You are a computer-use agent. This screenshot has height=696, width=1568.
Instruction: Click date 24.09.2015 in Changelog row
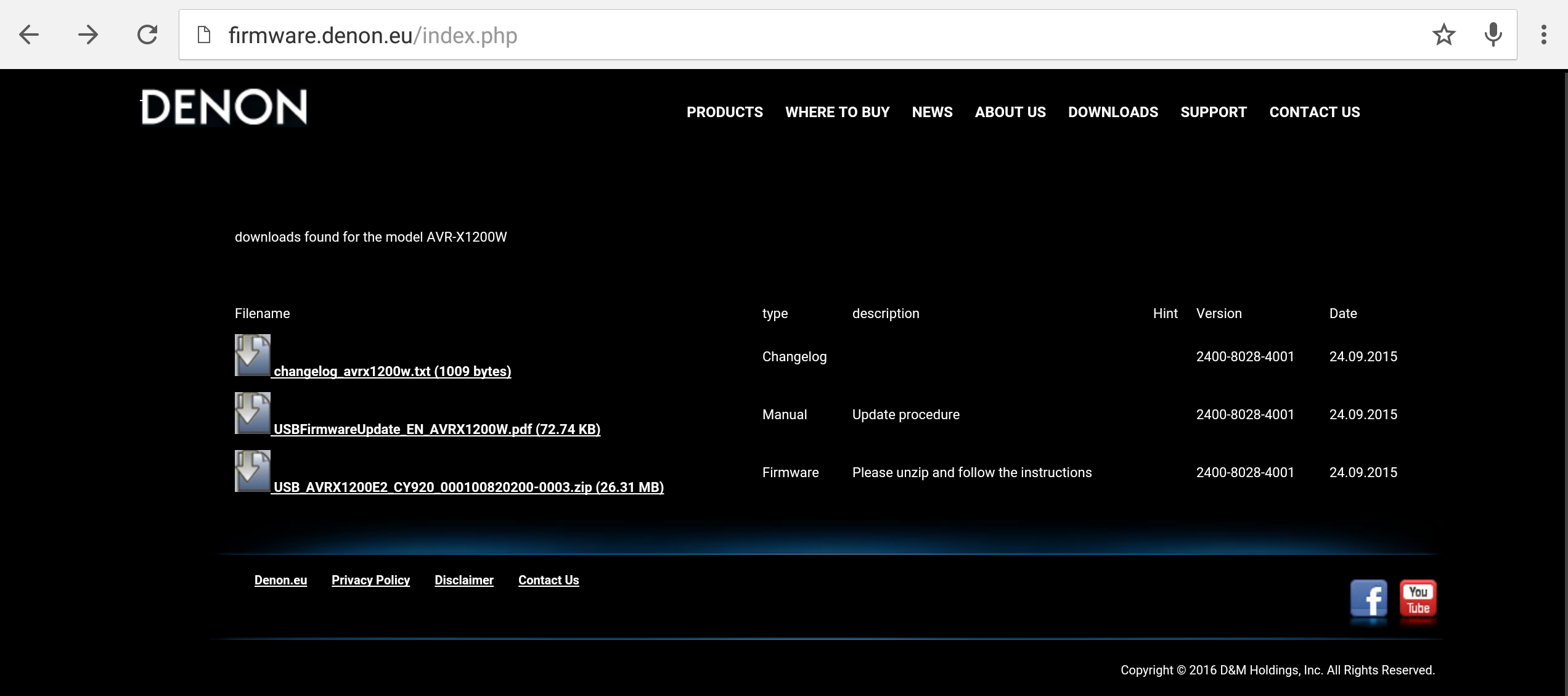pos(1363,357)
